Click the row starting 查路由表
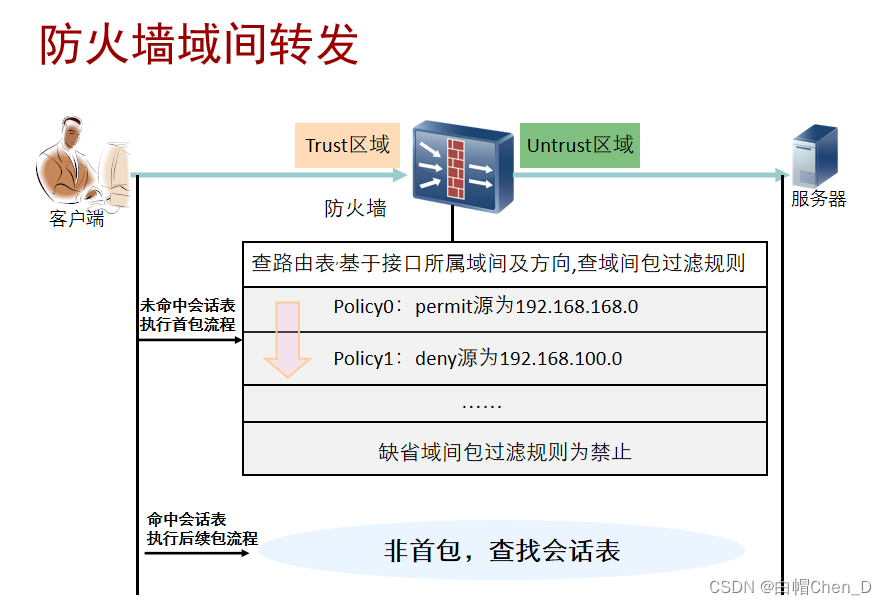The image size is (887, 605). pos(505,264)
